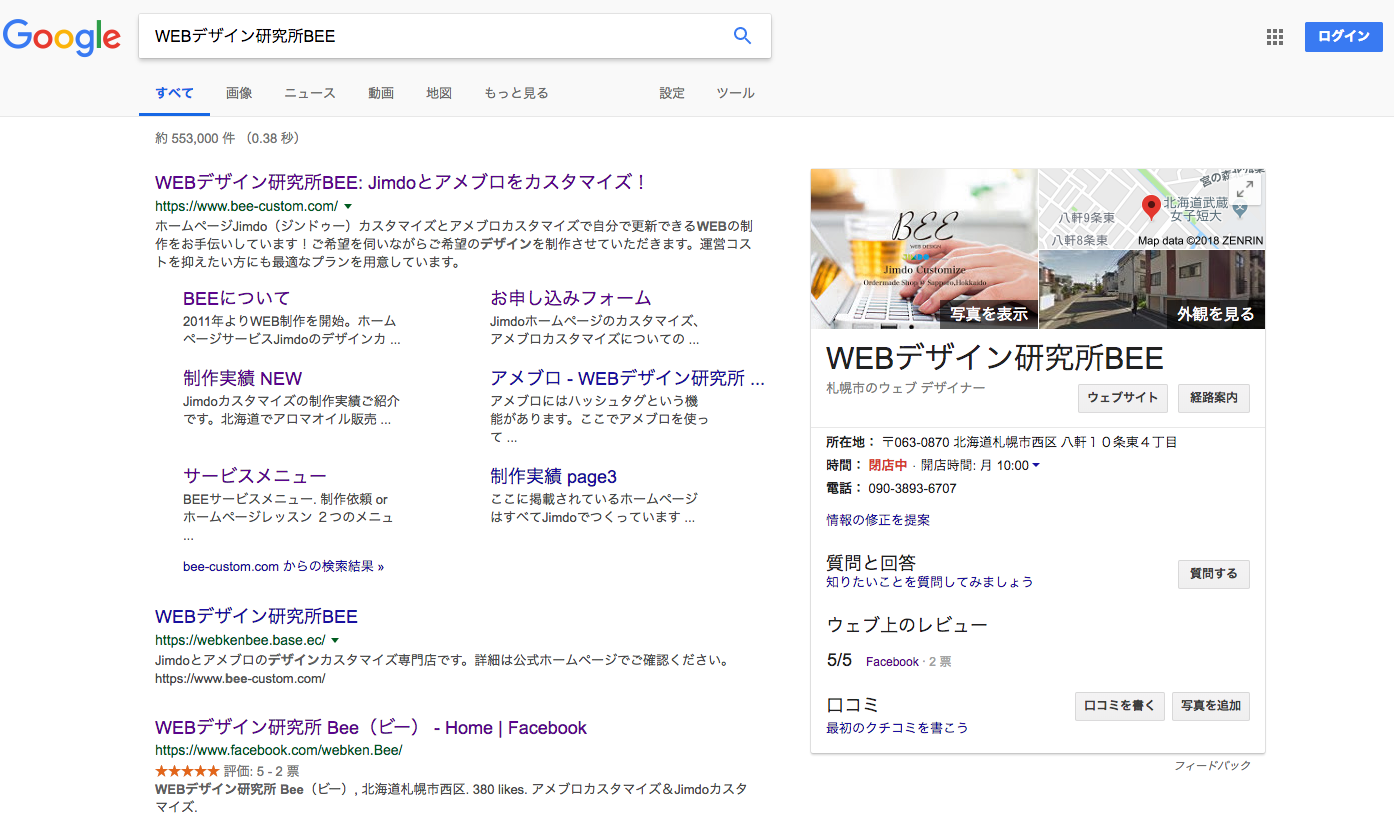Click the red map pin marker

(x=1151, y=207)
